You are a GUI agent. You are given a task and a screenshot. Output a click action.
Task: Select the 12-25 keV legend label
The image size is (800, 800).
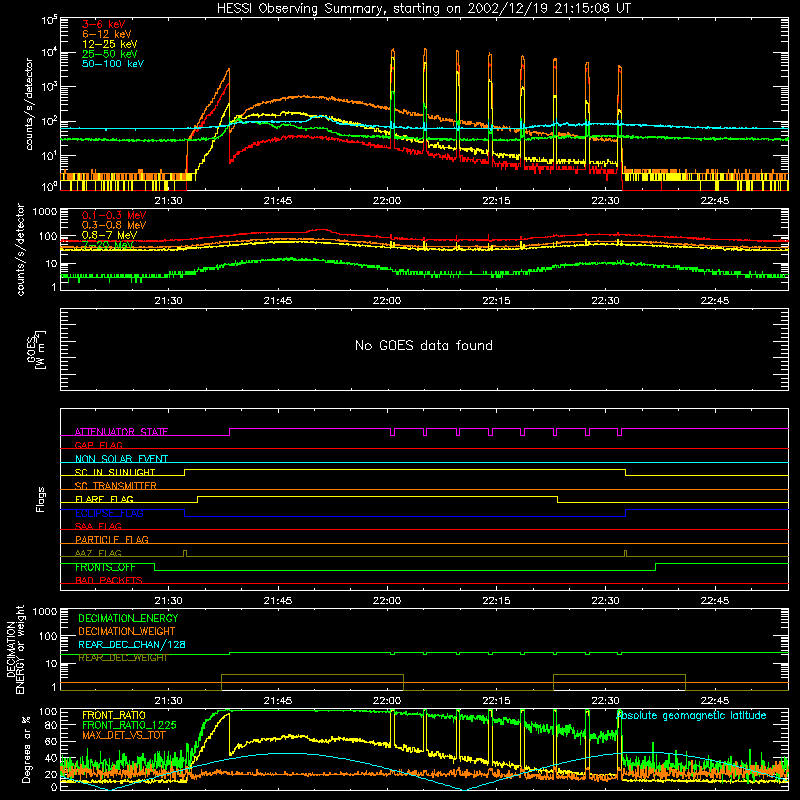pos(110,44)
